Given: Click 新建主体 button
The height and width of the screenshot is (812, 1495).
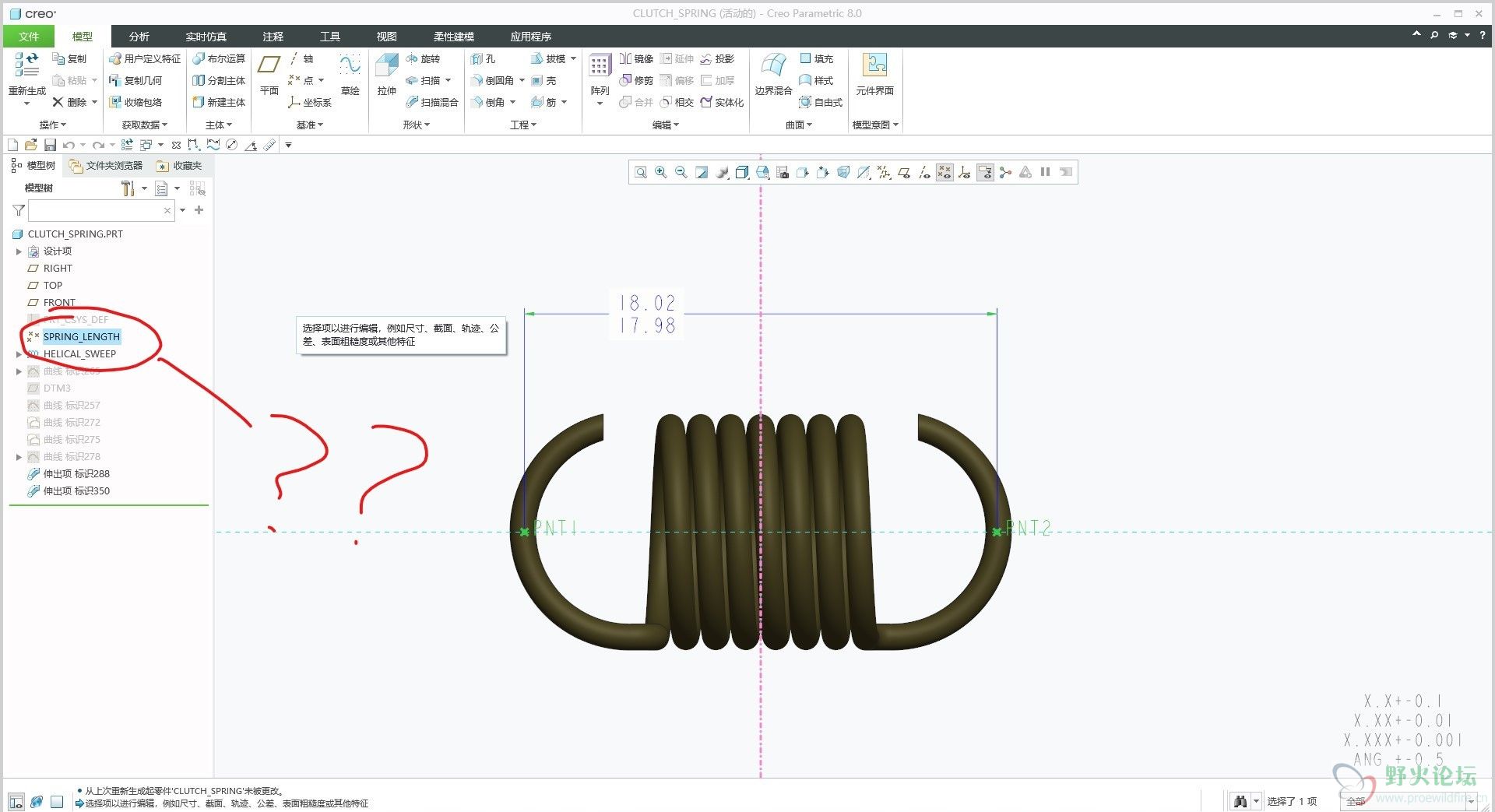Looking at the screenshot, I should tap(220, 102).
